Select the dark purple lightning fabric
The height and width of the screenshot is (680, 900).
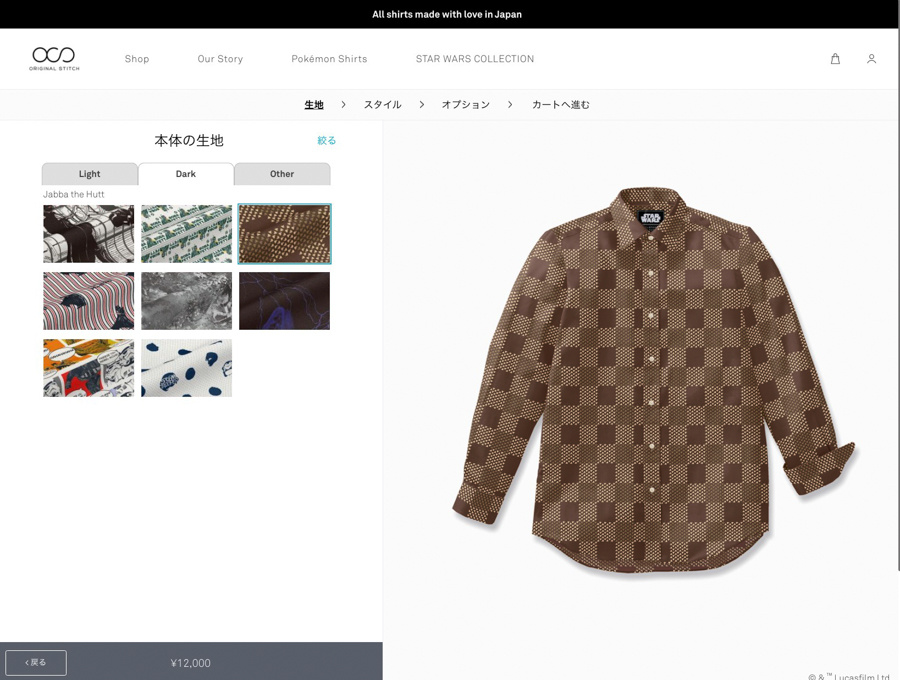coord(285,301)
